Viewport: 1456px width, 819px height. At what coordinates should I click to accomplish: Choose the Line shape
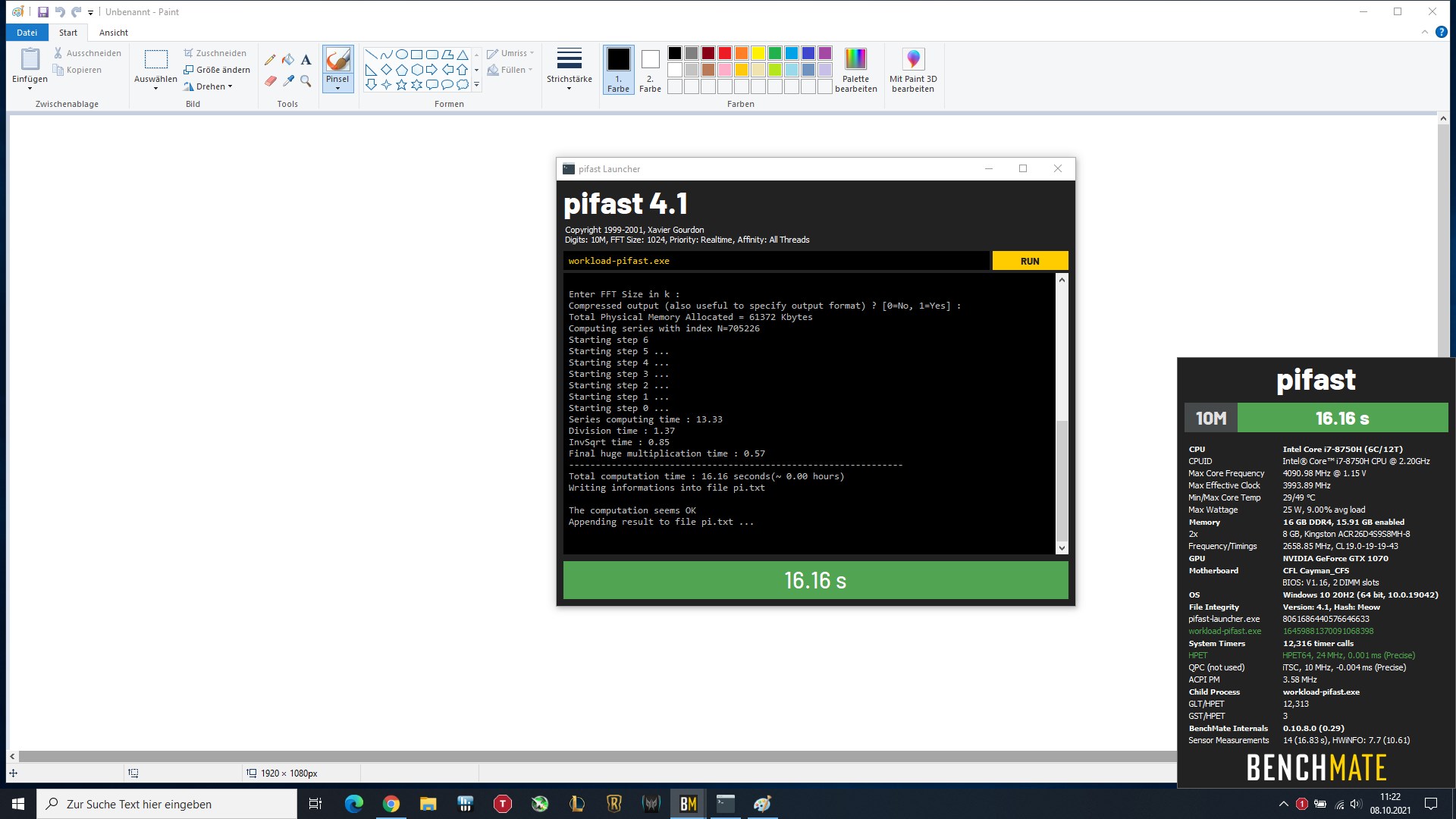click(x=371, y=55)
